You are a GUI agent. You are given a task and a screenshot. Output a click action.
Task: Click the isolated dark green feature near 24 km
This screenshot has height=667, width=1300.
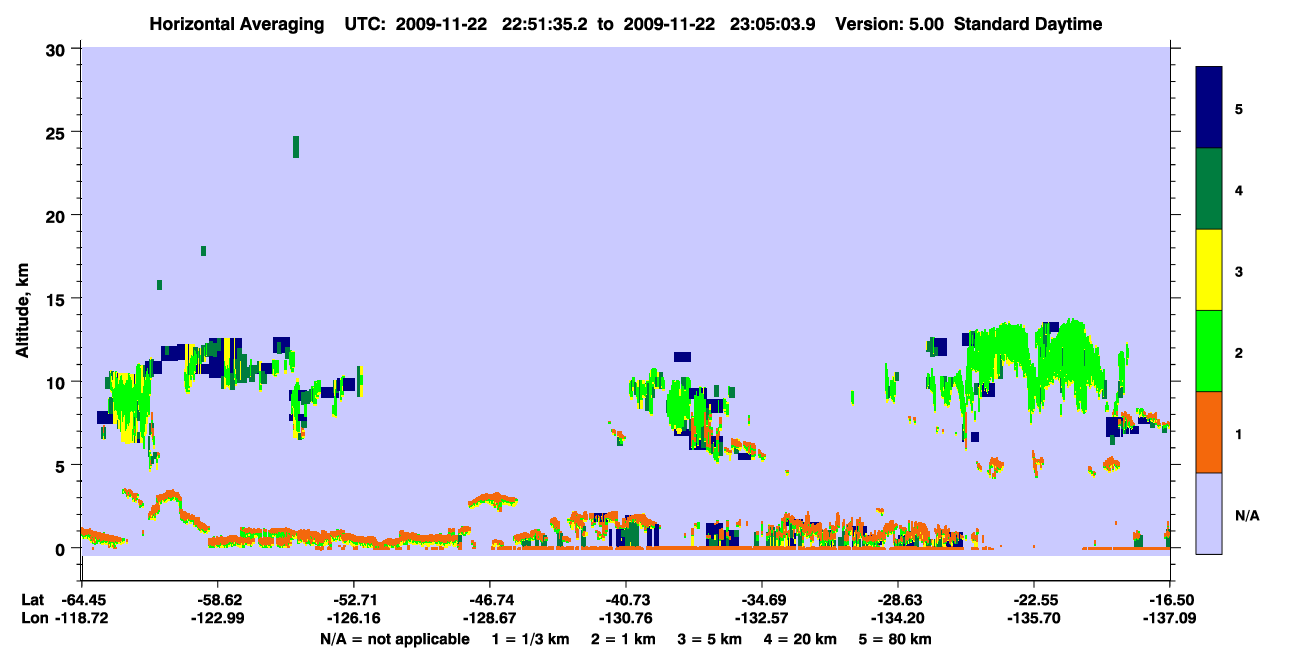[x=296, y=146]
